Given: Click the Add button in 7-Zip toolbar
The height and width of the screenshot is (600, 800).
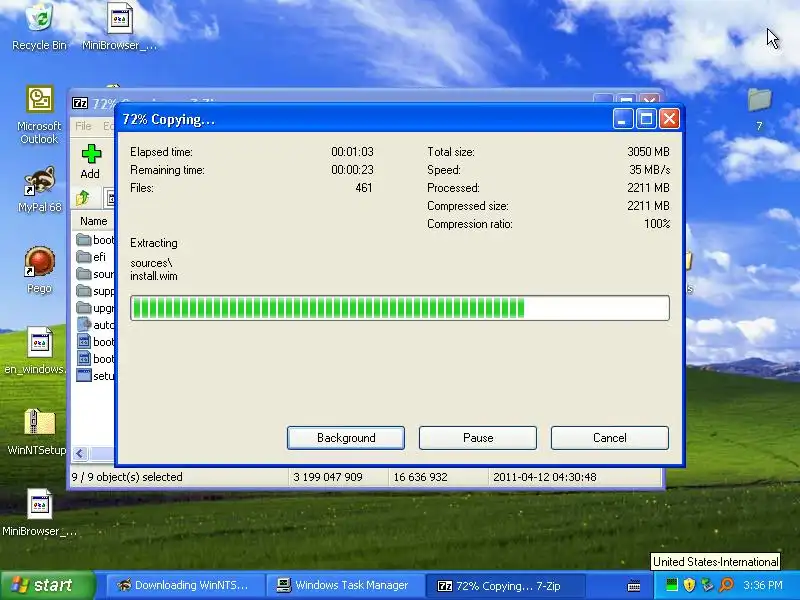Looking at the screenshot, I should pyautogui.click(x=91, y=161).
